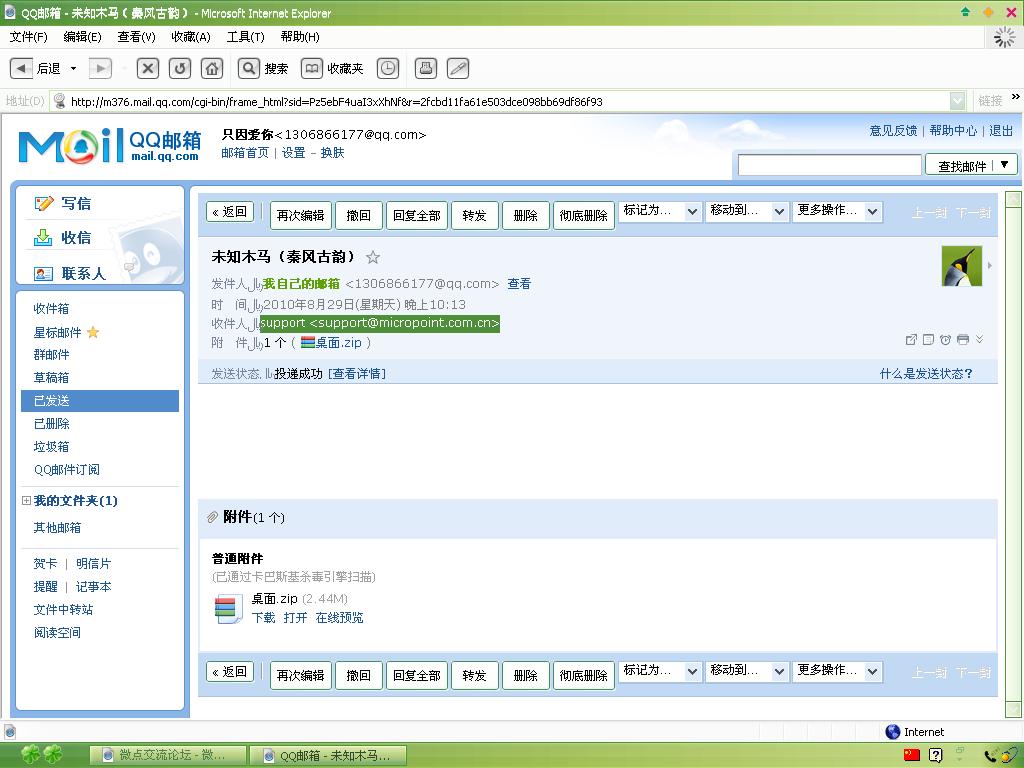
Task: Click the Stop loading X icon
Action: [x=148, y=68]
